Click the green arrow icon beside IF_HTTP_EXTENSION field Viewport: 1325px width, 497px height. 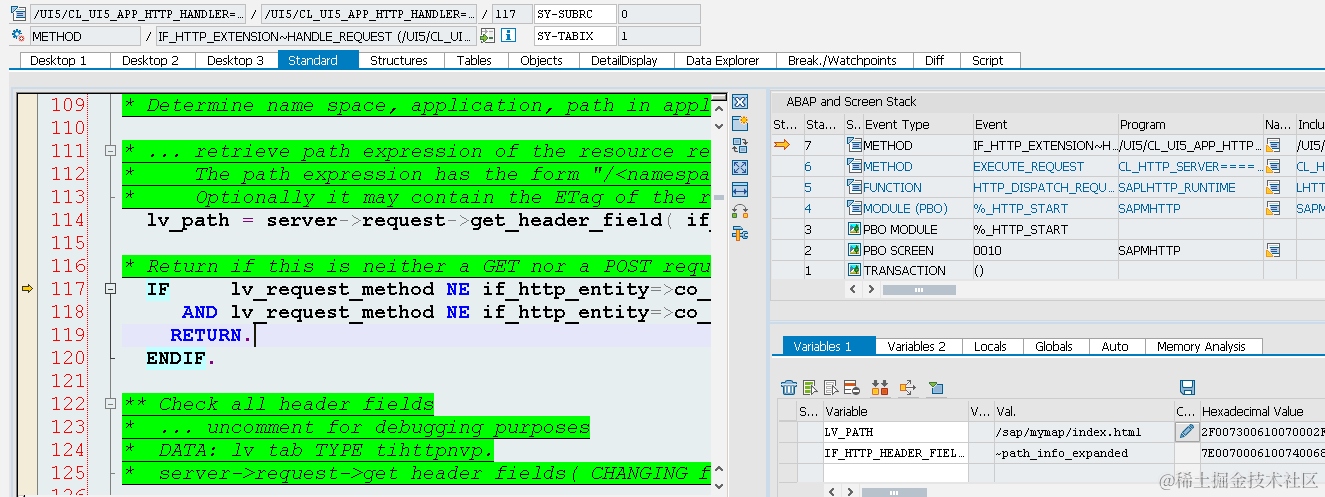tap(487, 36)
